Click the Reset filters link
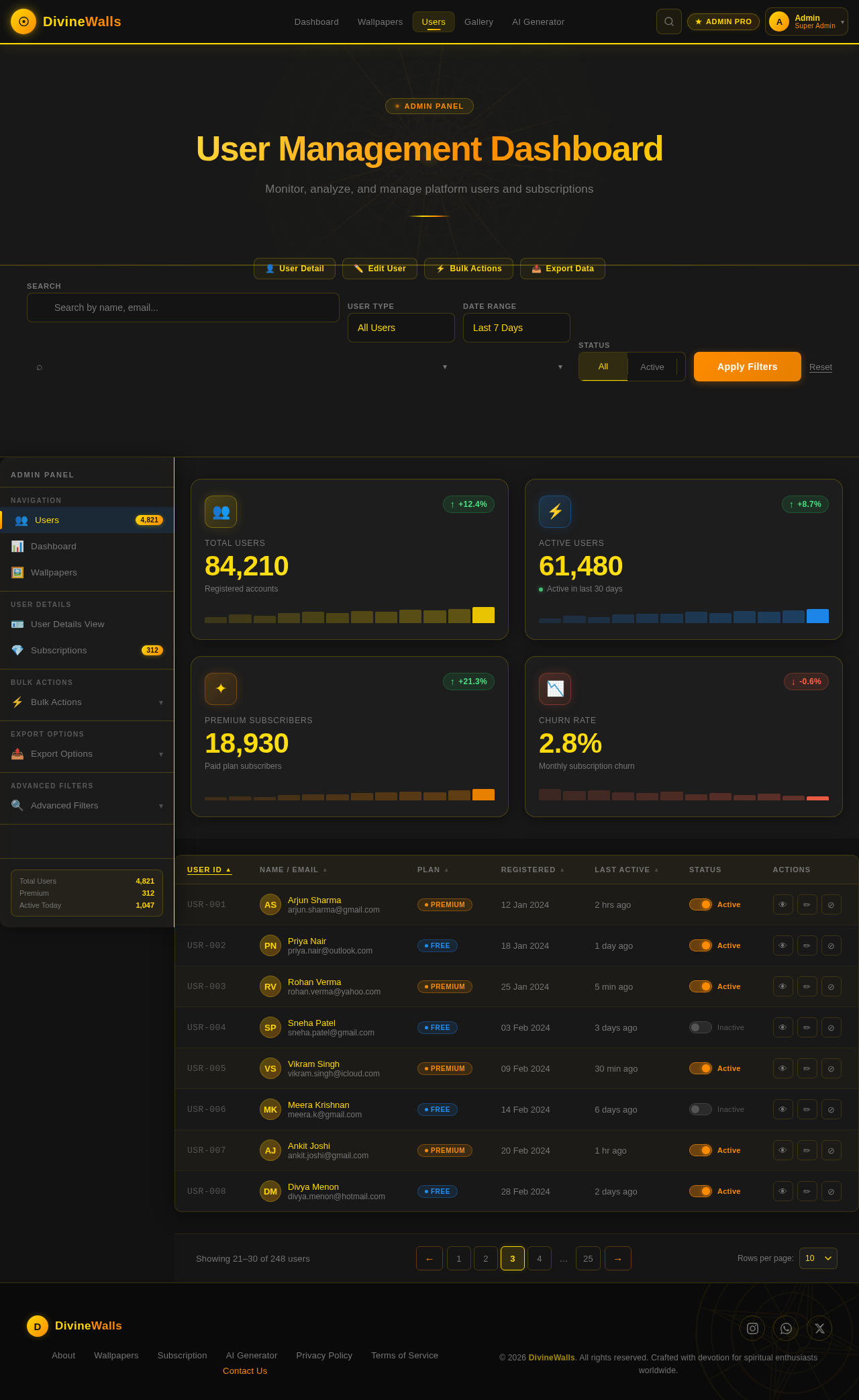The height and width of the screenshot is (1400, 859). point(821,367)
